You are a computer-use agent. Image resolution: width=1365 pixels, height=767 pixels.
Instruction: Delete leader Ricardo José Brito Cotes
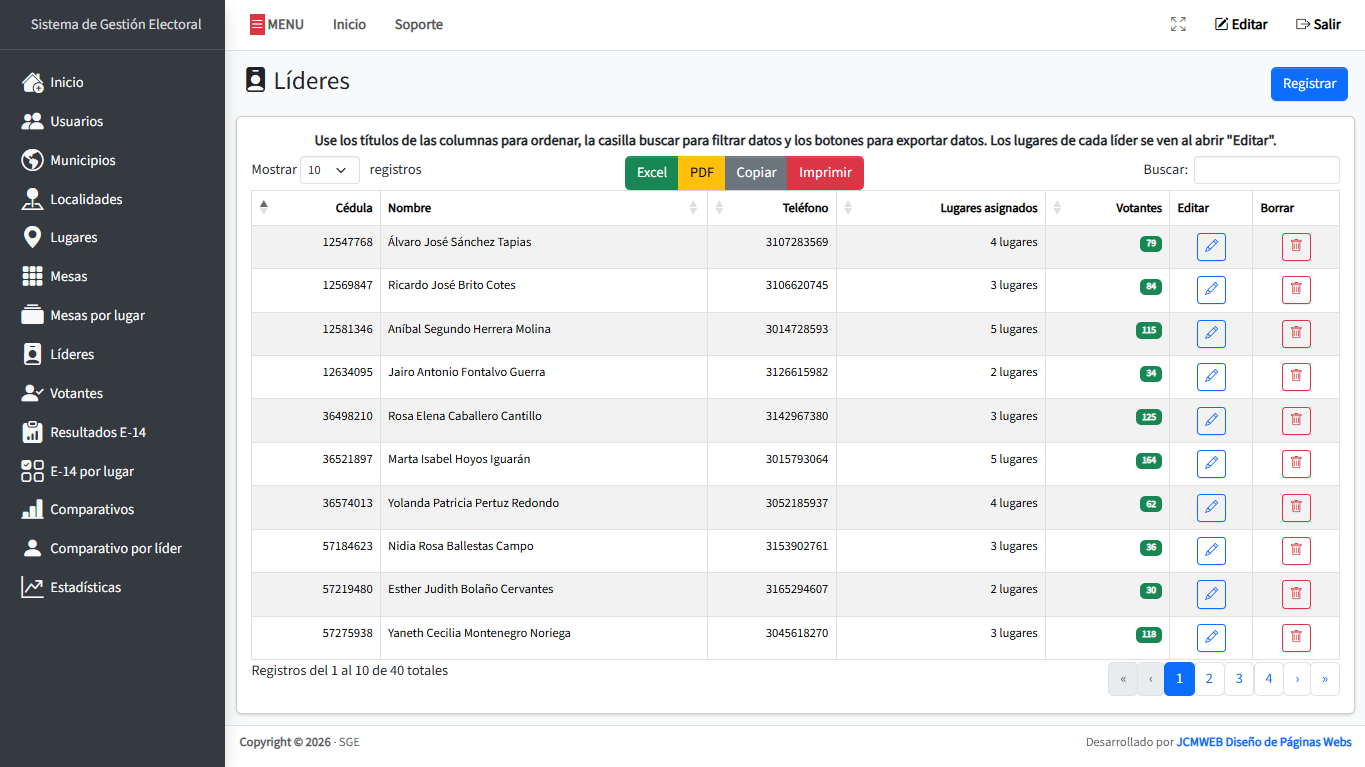[x=1296, y=290]
